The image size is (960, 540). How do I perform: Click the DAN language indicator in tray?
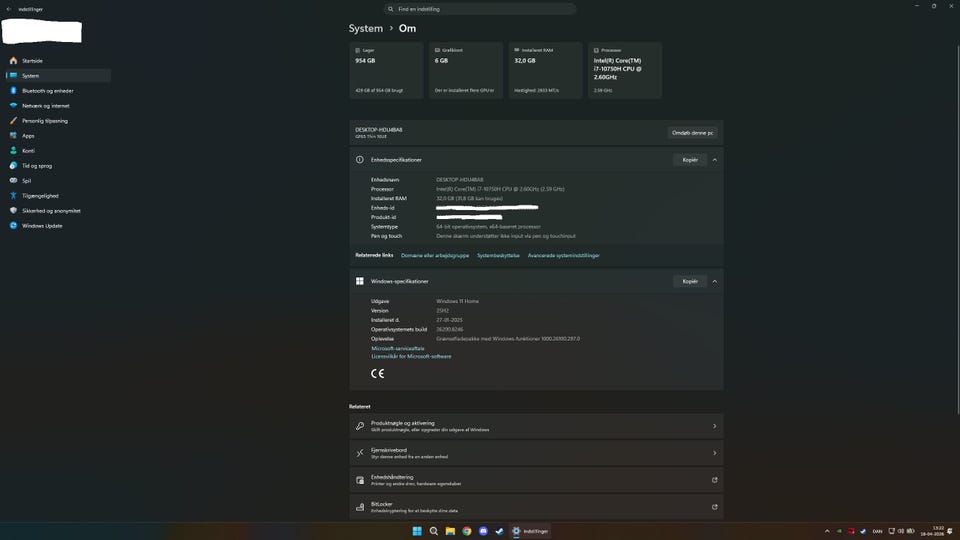coord(877,531)
